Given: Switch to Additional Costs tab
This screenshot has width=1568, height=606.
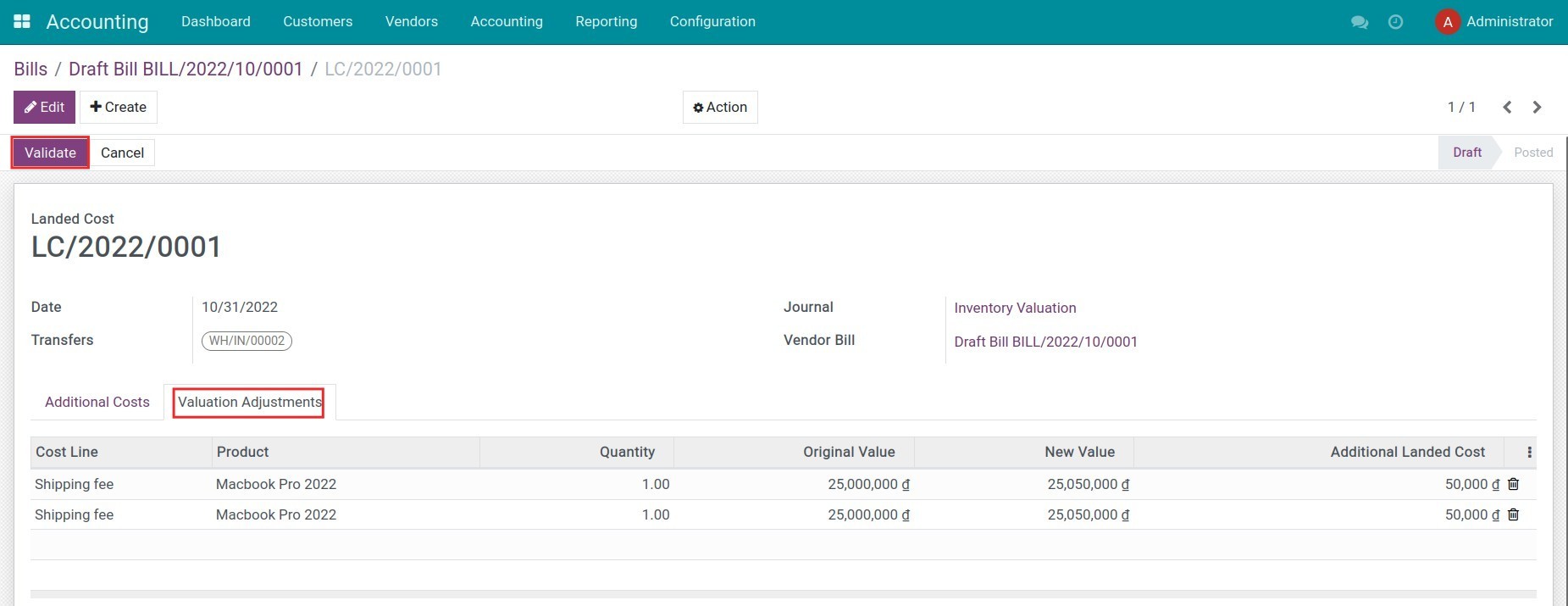Looking at the screenshot, I should pyautogui.click(x=97, y=402).
